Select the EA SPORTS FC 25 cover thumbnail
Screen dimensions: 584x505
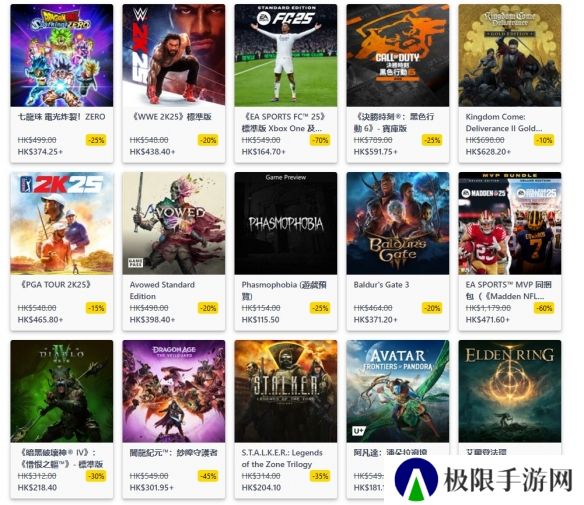click(x=286, y=55)
